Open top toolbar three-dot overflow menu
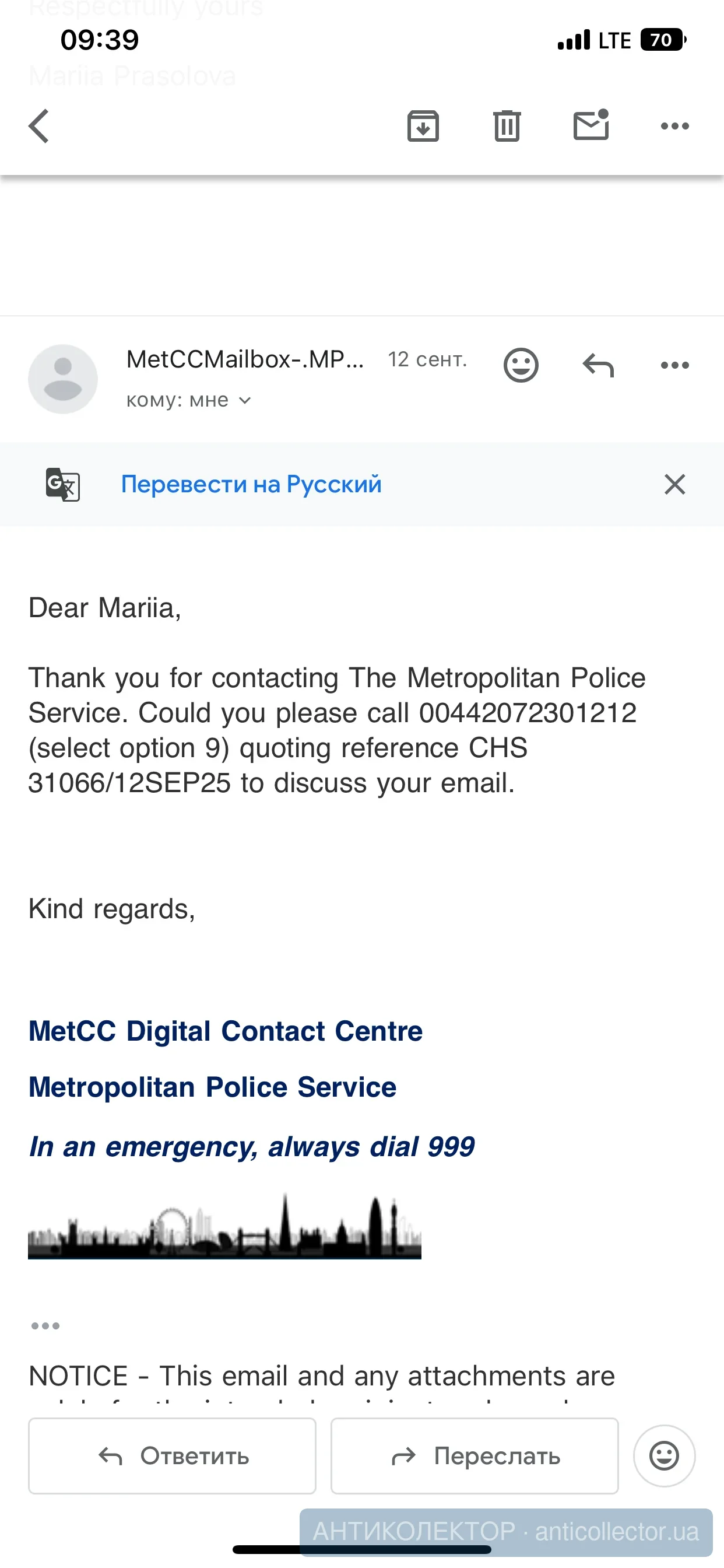The image size is (724, 1568). coord(674,126)
